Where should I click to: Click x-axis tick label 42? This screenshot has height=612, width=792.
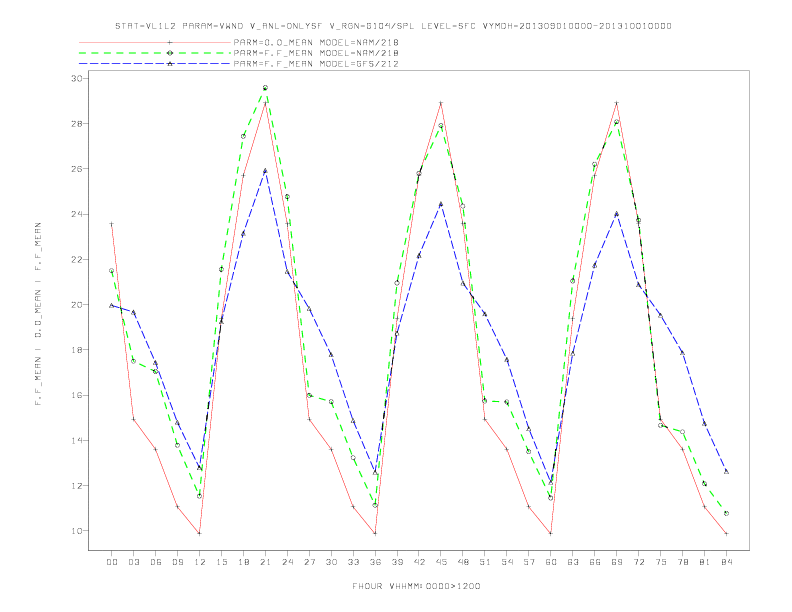[419, 562]
